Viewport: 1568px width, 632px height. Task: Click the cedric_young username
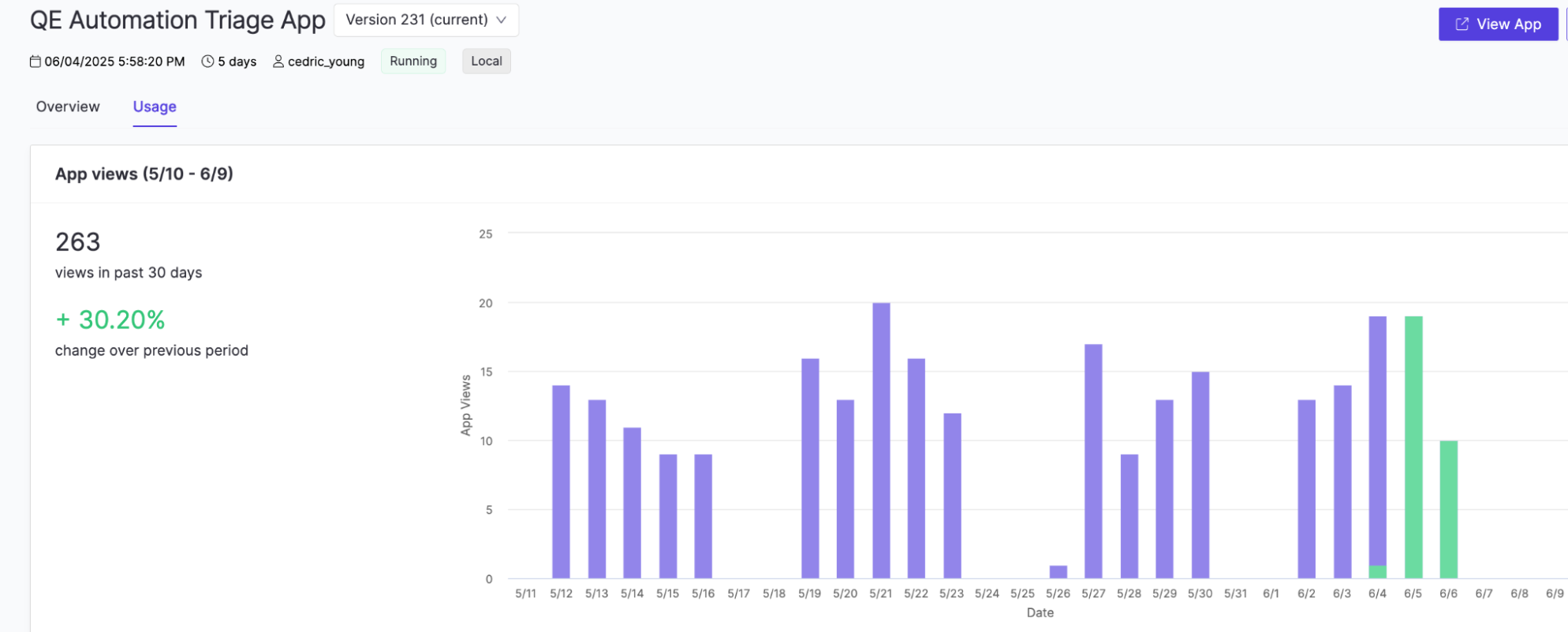coord(326,62)
